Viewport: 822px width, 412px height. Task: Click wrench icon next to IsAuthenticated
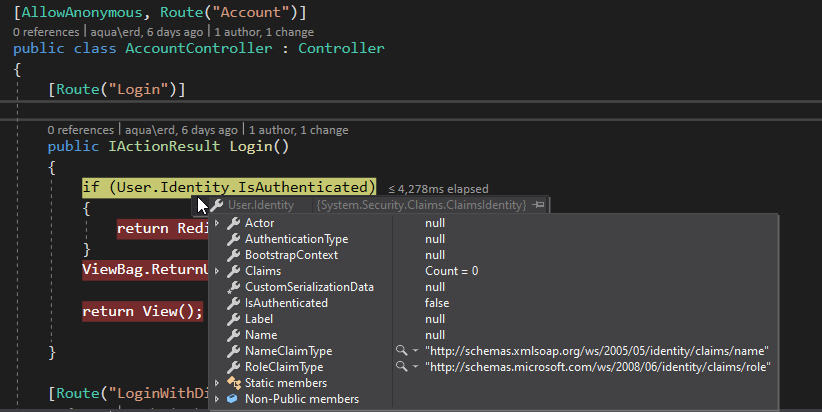(x=234, y=303)
